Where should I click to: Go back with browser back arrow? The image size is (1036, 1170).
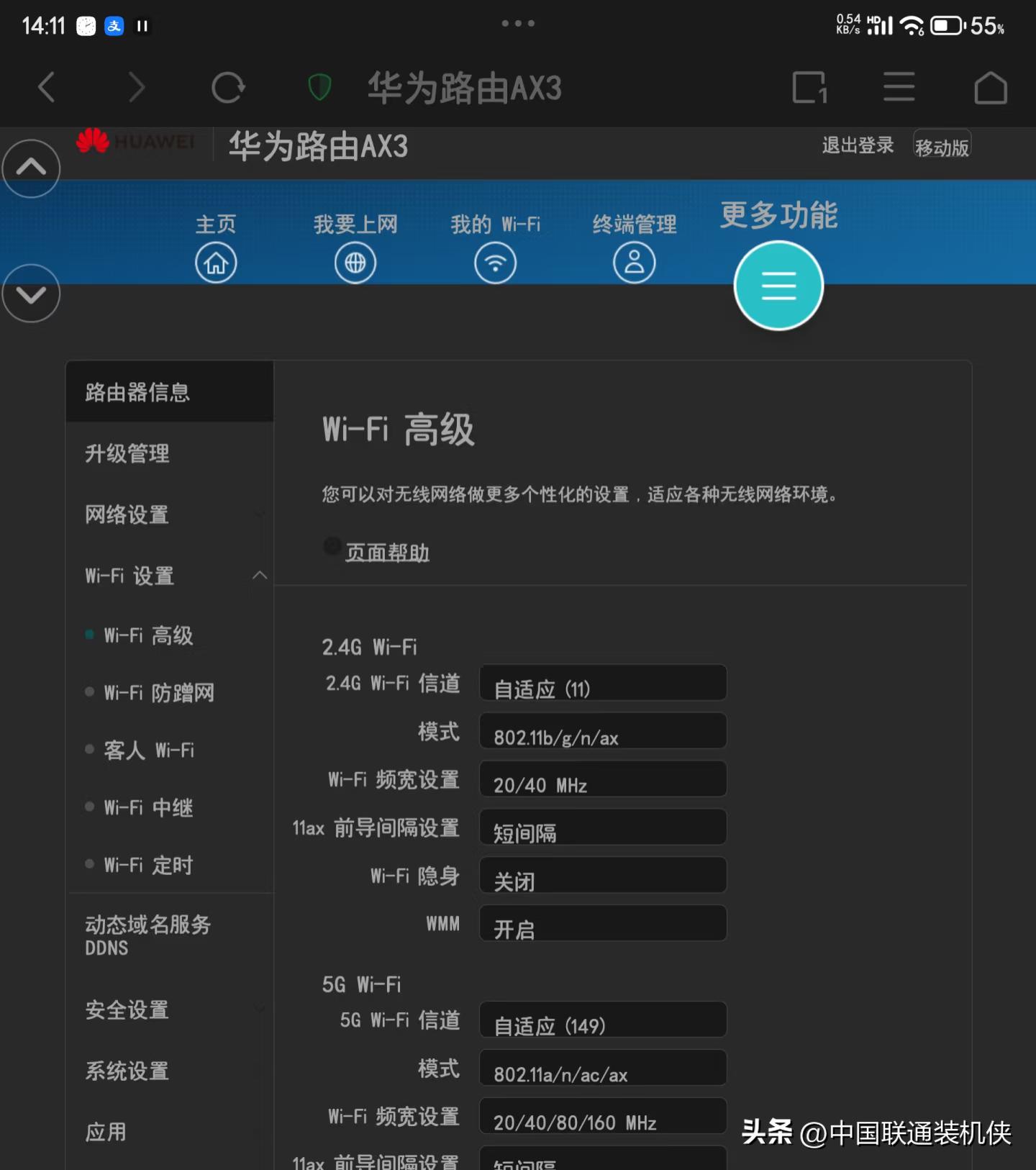point(47,87)
